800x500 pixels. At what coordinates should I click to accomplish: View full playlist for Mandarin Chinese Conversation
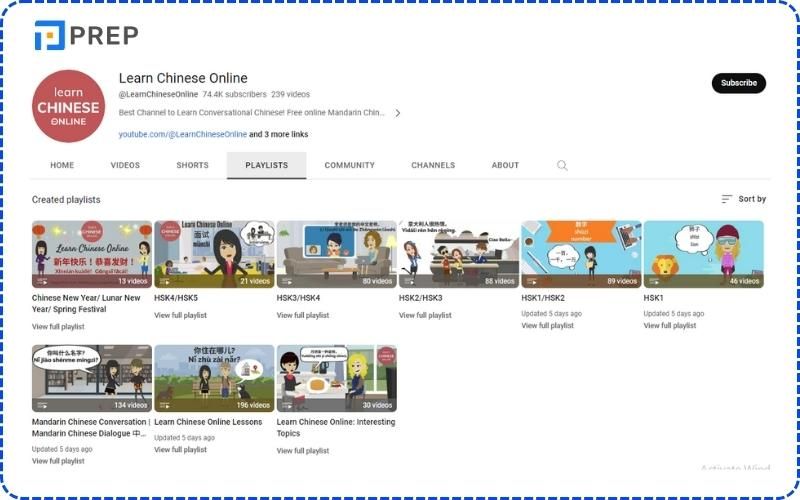pyautogui.click(x=58, y=461)
